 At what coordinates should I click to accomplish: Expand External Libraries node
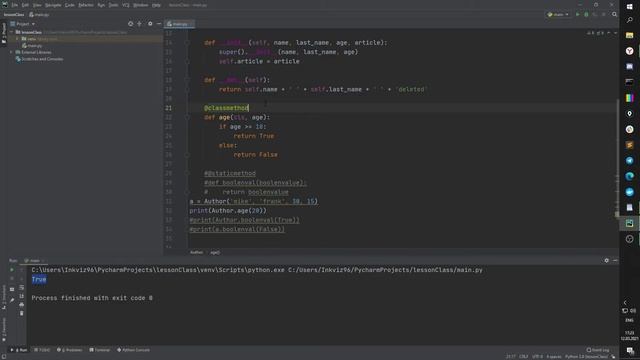coord(11,52)
